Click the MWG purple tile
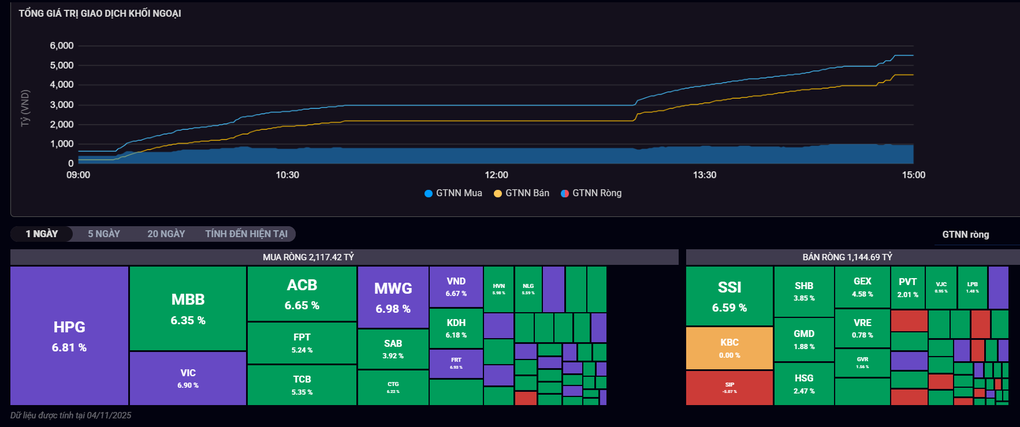 coord(393,297)
